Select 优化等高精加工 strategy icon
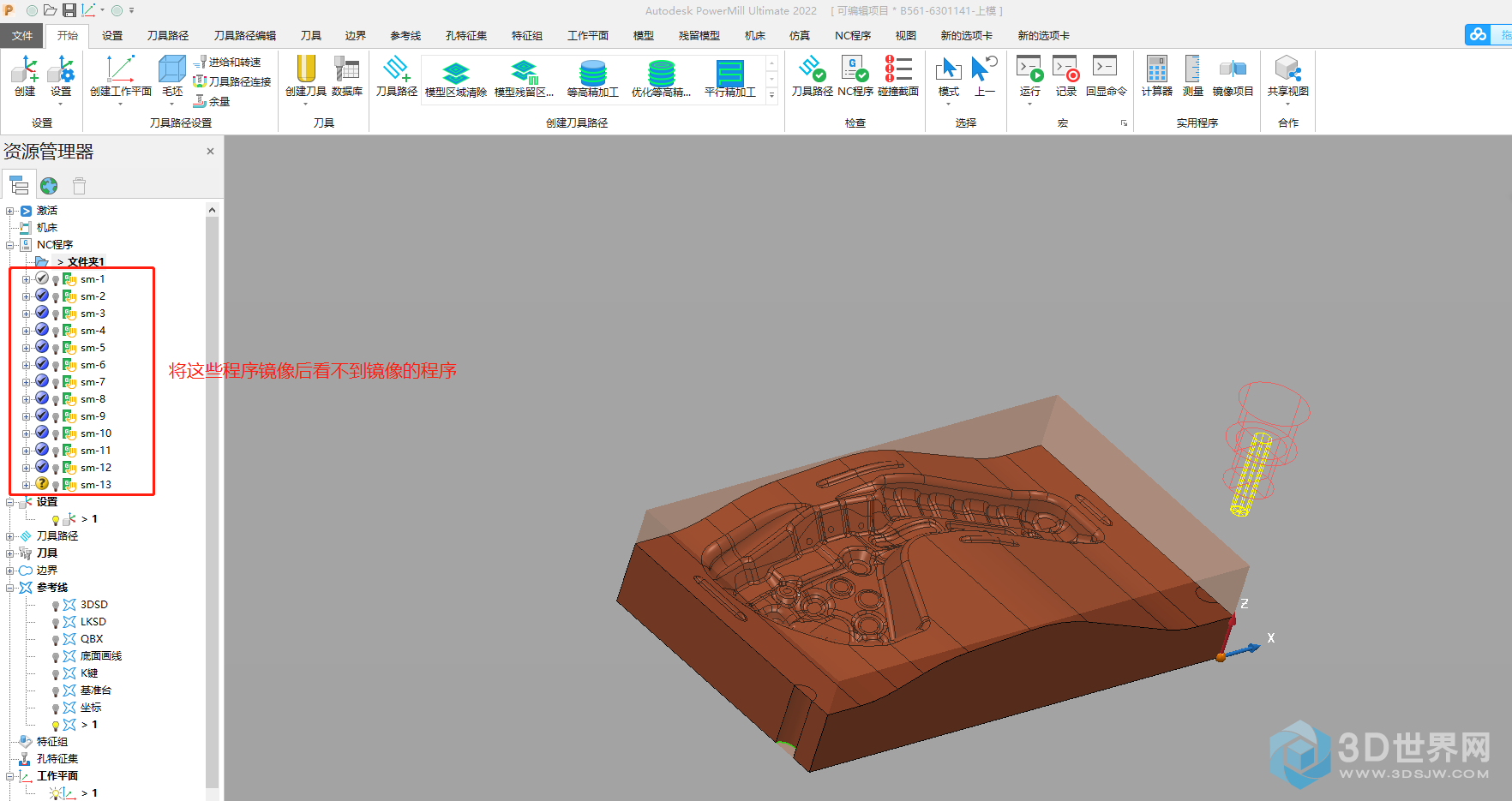Image resolution: width=1512 pixels, height=801 pixels. coord(661,80)
